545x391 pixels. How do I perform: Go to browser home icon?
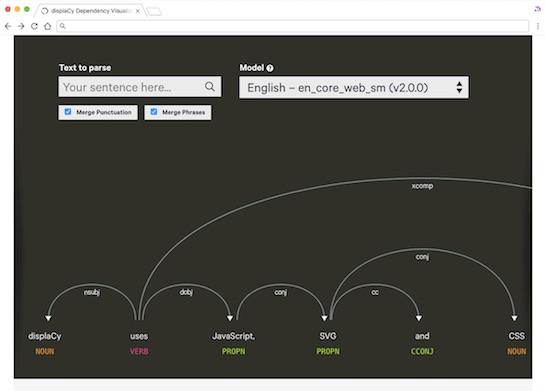tap(48, 26)
